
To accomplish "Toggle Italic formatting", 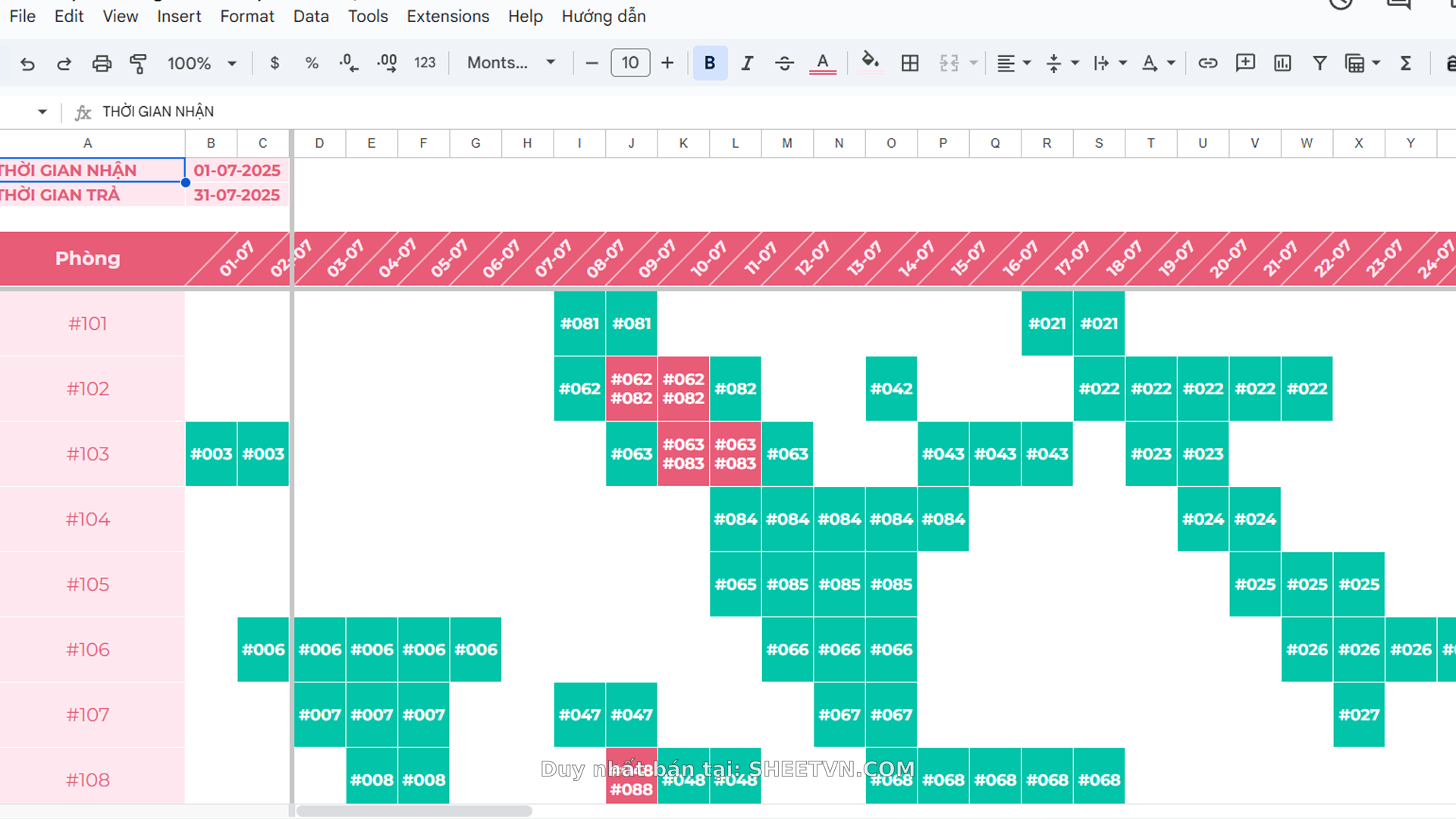I will point(747,64).
